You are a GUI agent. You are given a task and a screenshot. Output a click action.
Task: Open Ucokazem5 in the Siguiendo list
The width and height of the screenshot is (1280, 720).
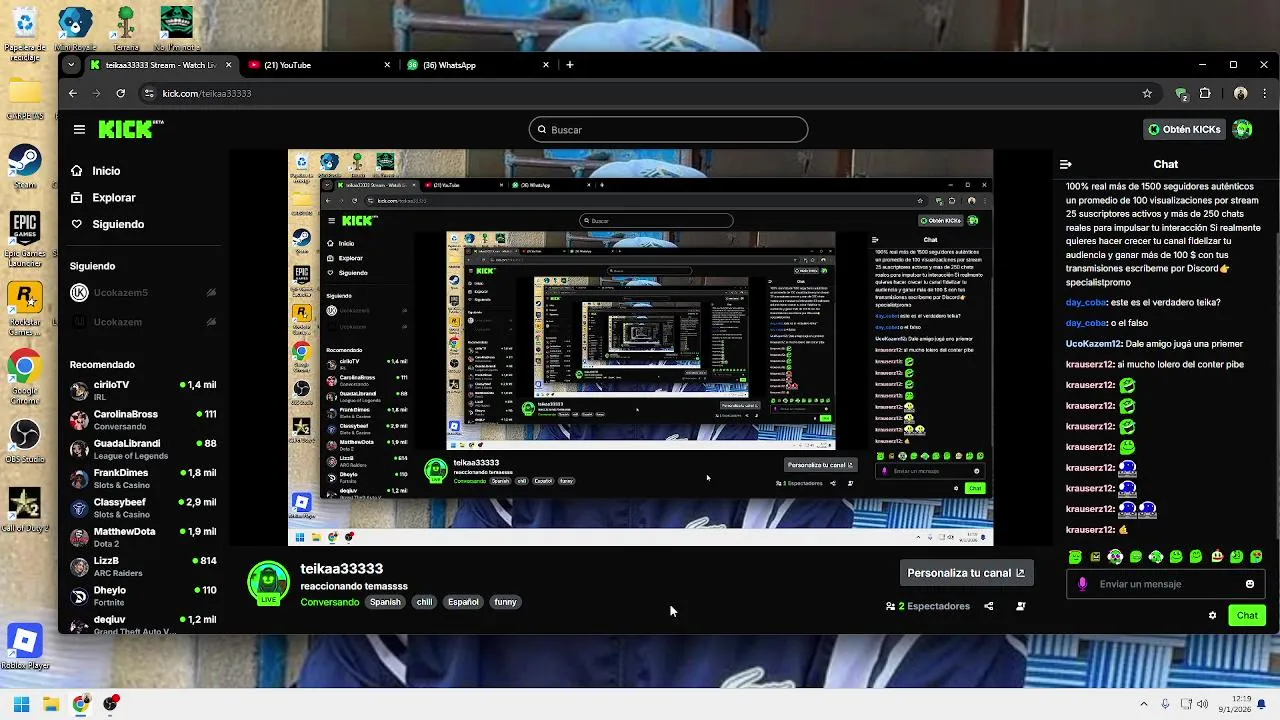(143, 293)
